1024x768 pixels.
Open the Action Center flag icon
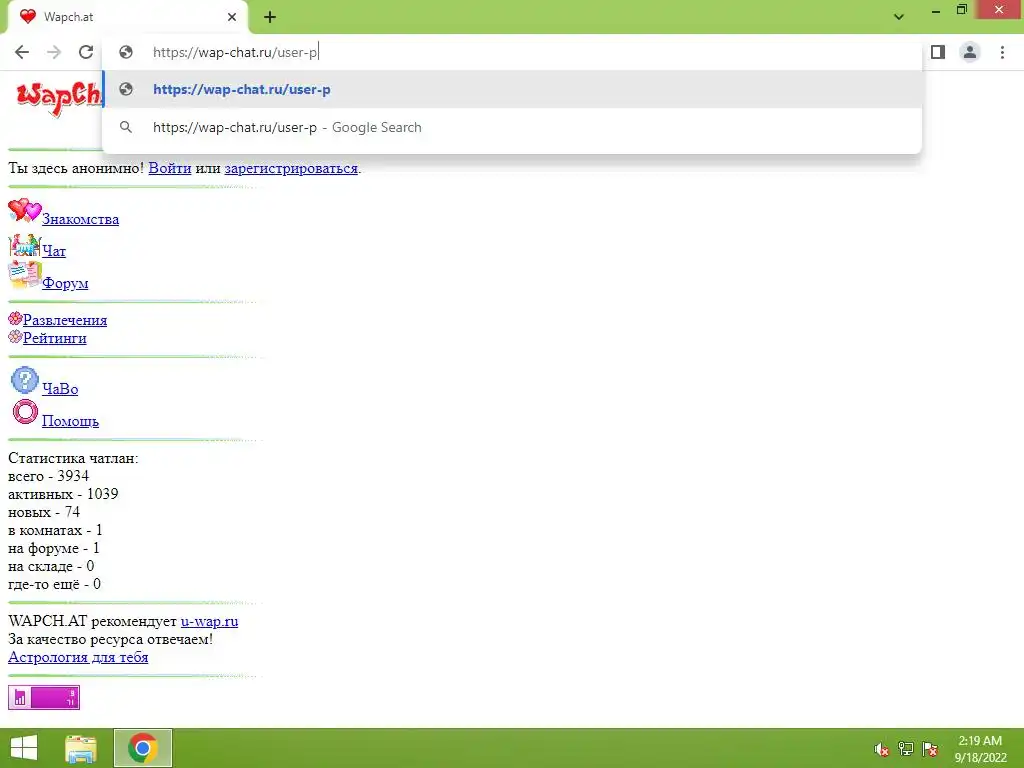930,749
